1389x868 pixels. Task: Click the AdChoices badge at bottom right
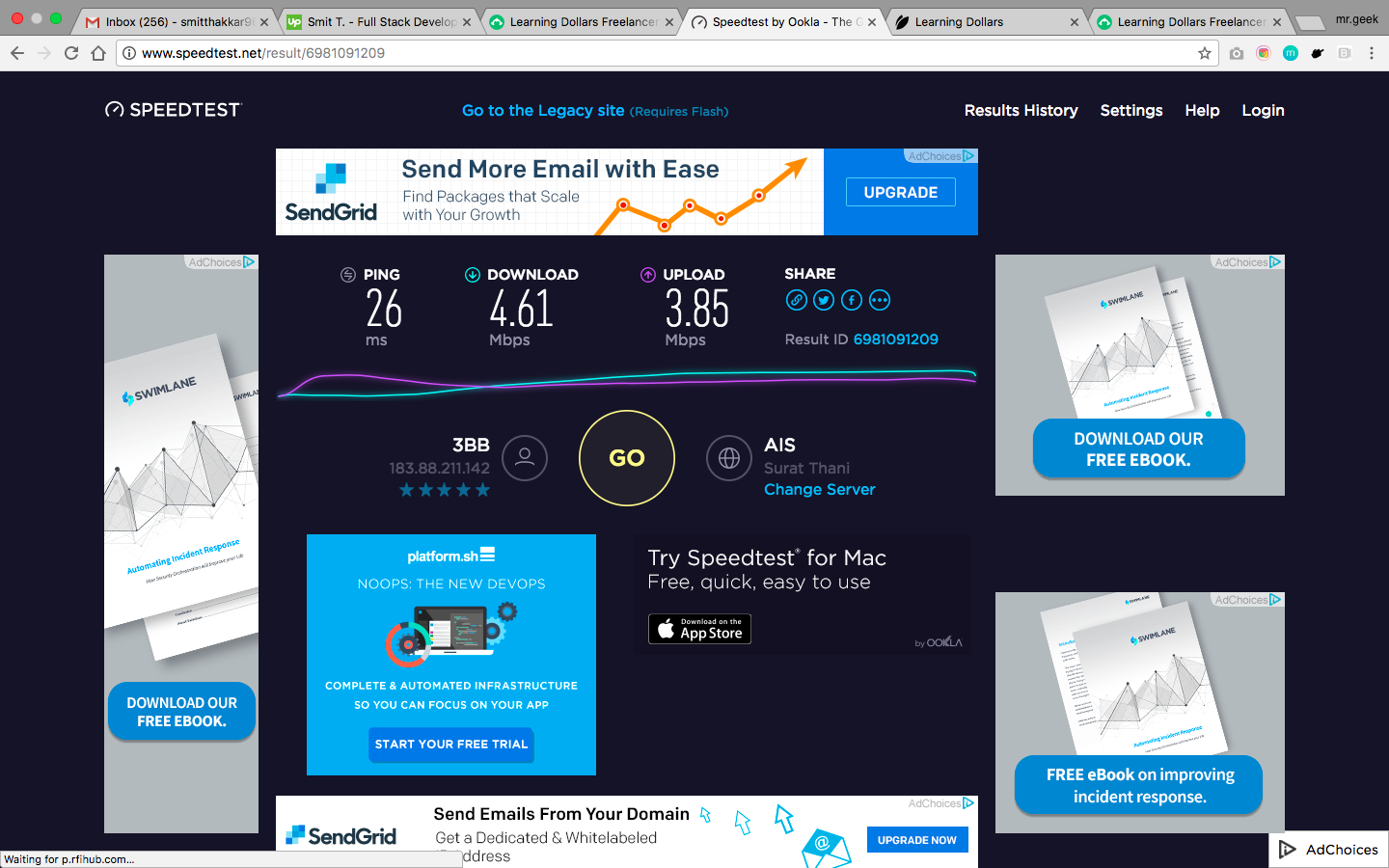tap(1329, 850)
